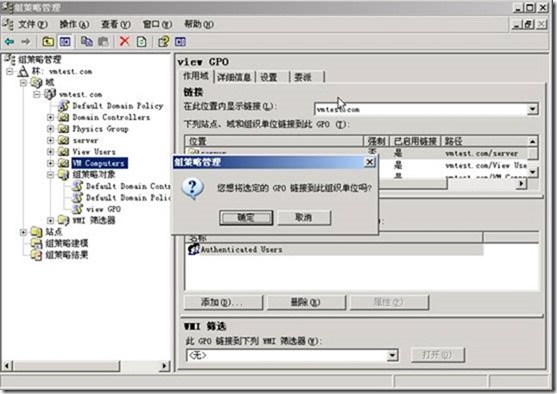557x394 pixels.
Task: Select the Authenticated Users entry
Action: tap(241, 249)
